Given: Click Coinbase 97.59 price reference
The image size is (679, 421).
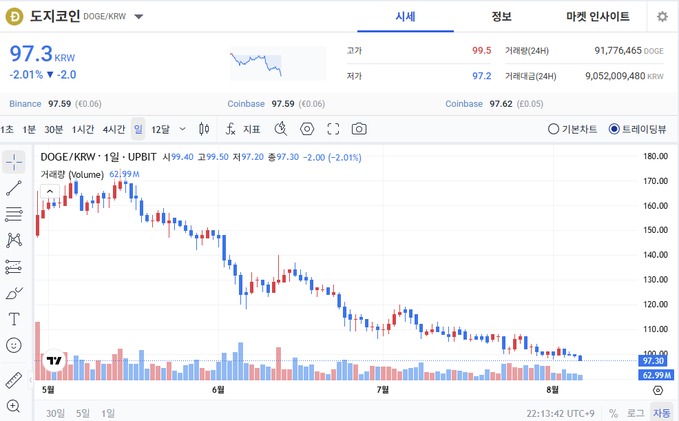Looking at the screenshot, I should click(276, 104).
